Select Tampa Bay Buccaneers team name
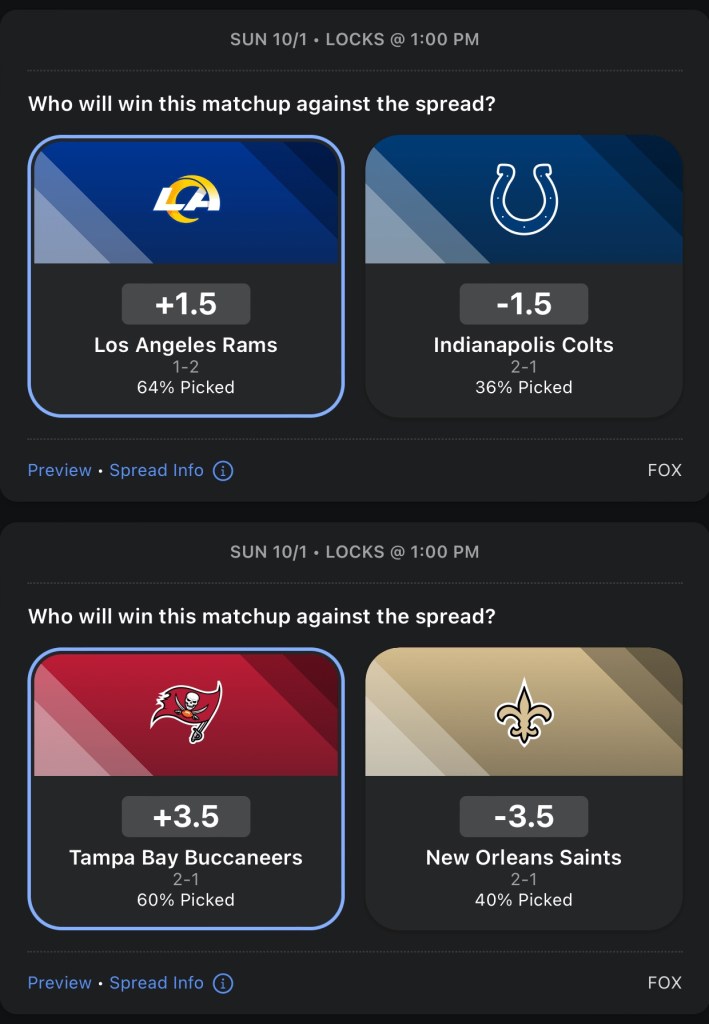The height and width of the screenshot is (1024, 709). point(186,857)
